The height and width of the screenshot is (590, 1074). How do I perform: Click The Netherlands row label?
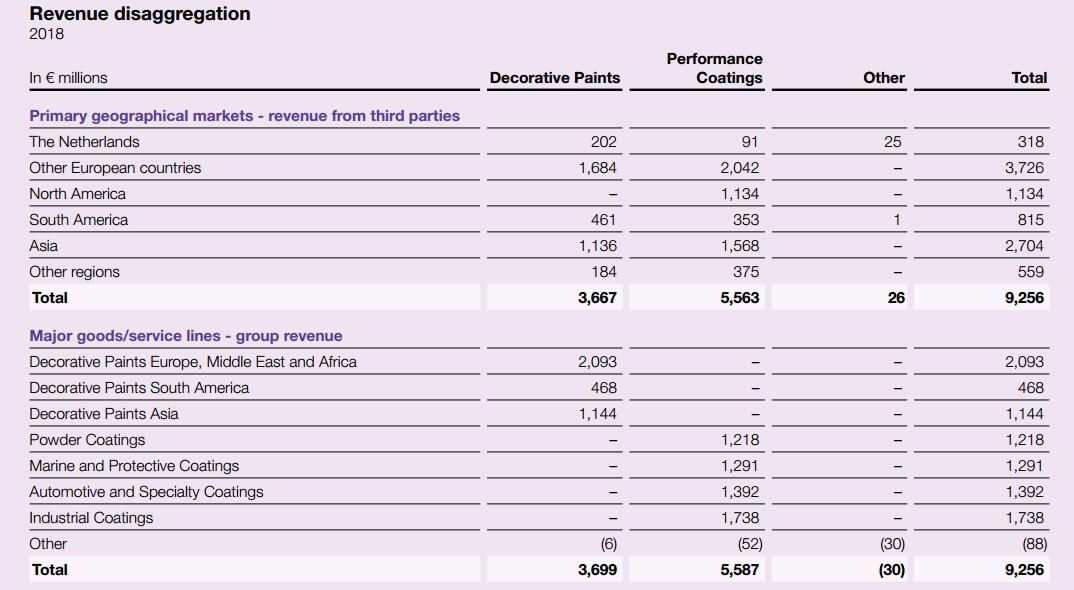(84, 142)
